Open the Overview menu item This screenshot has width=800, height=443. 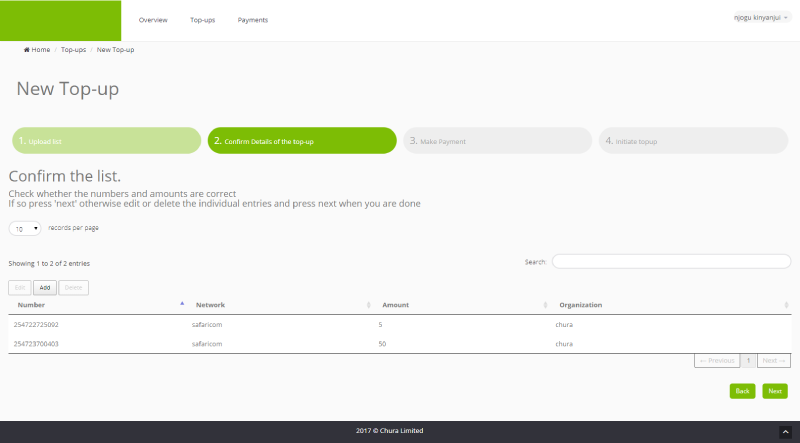(x=153, y=20)
